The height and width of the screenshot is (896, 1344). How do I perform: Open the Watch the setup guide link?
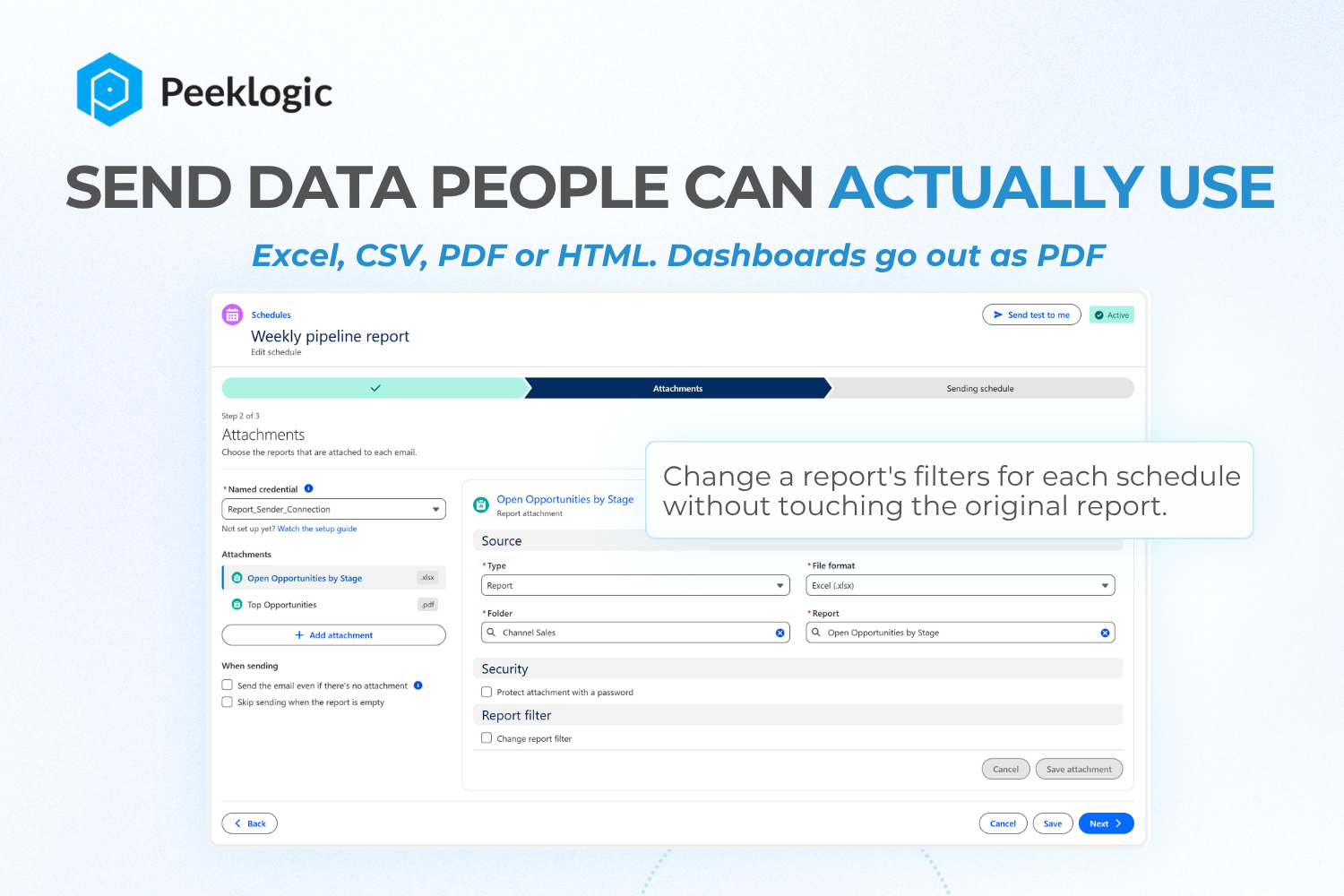point(317,529)
